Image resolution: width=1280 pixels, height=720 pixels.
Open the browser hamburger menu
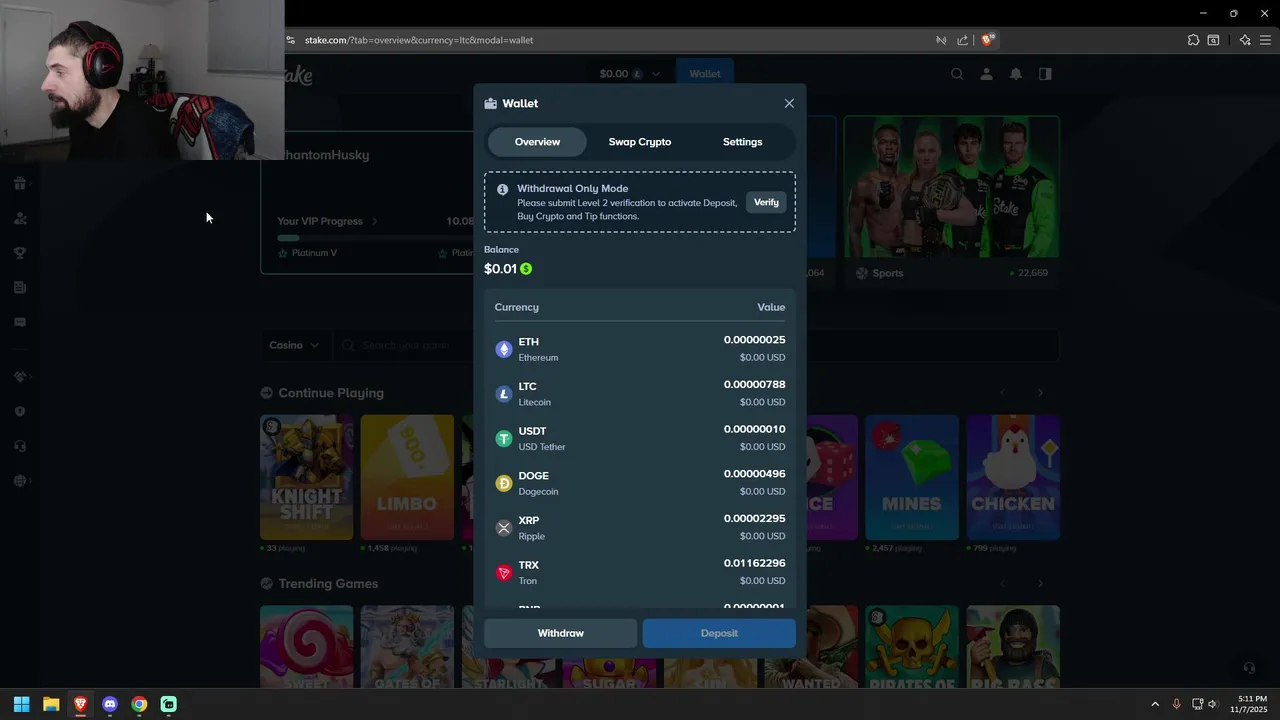tap(1265, 40)
